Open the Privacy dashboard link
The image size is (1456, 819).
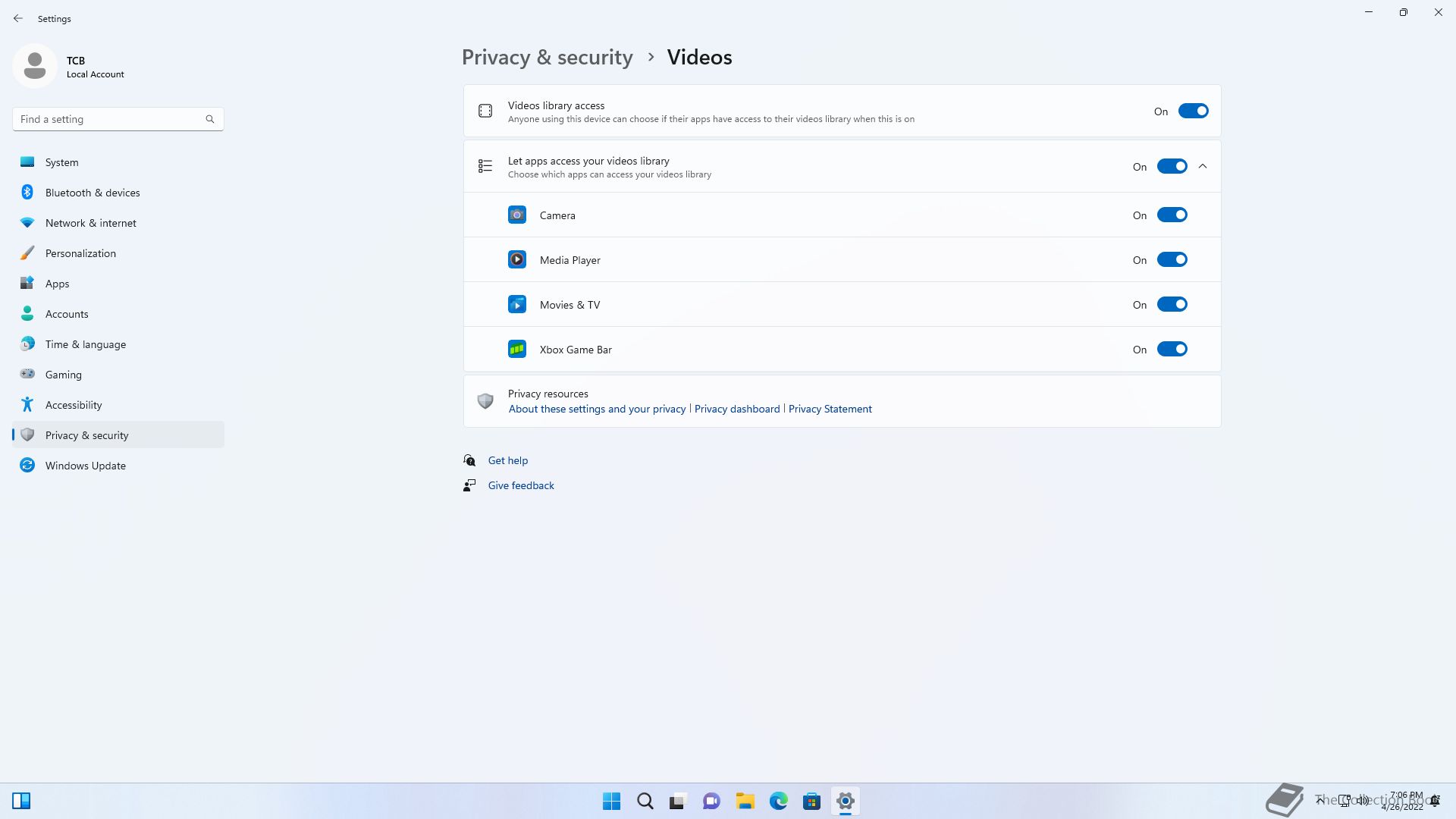(737, 409)
